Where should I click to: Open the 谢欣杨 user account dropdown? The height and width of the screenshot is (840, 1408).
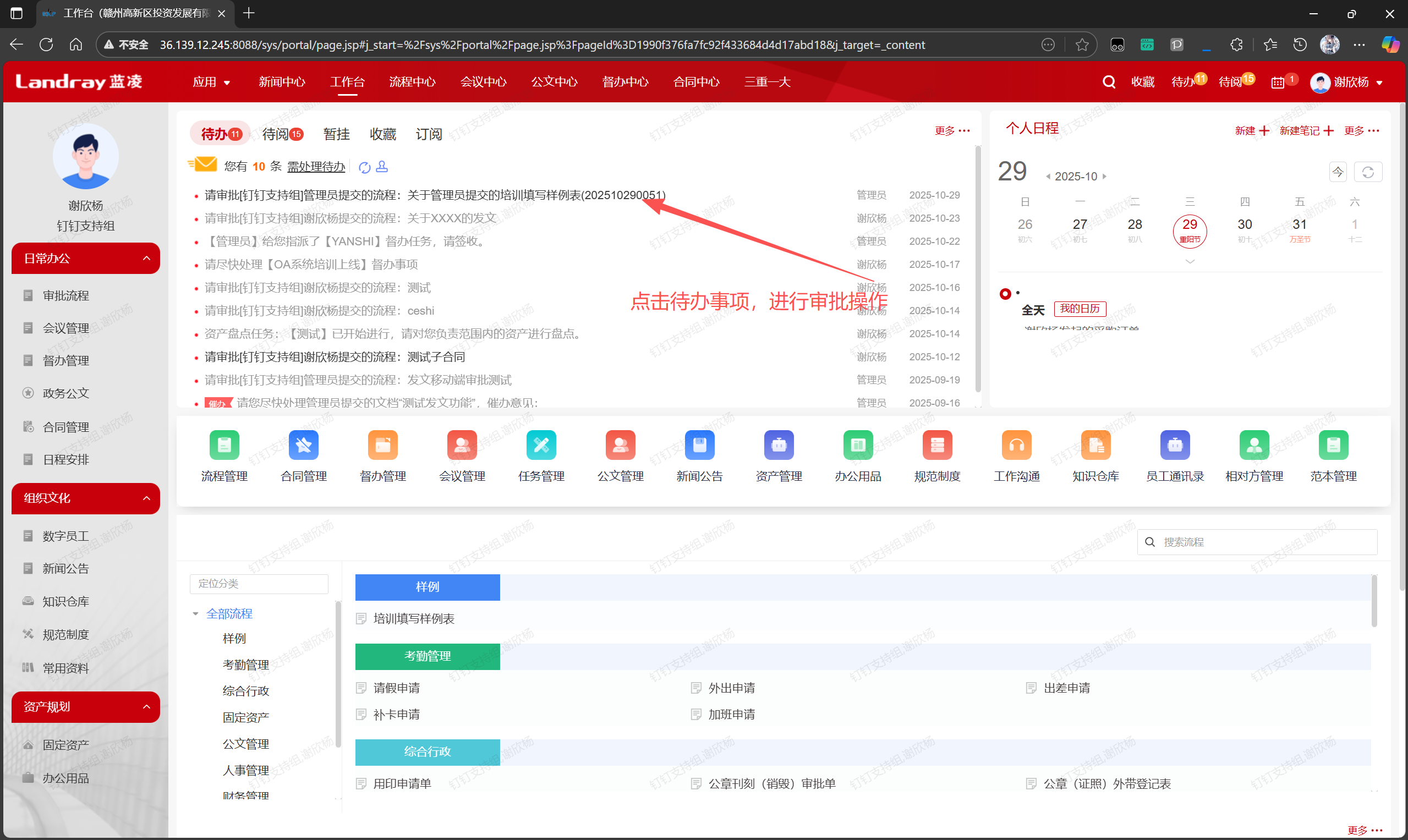(x=1350, y=83)
